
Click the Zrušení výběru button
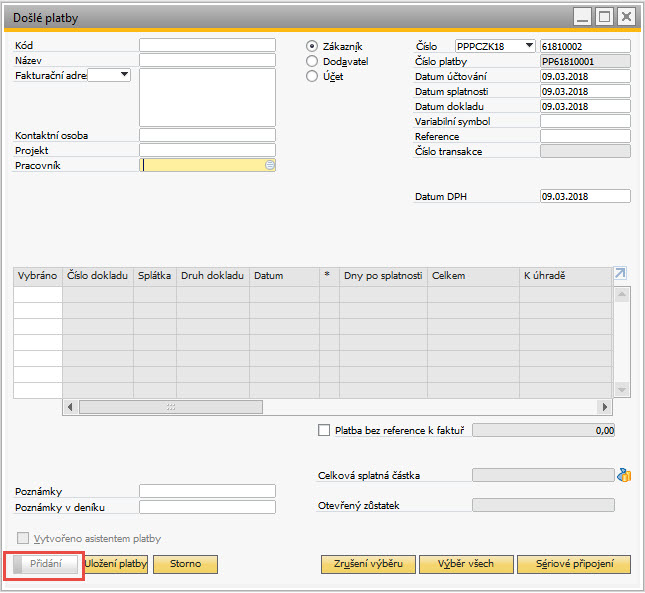[x=368, y=564]
